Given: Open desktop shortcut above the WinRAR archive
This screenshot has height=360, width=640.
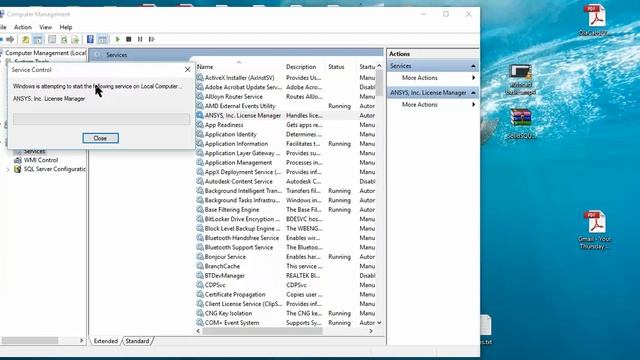Looking at the screenshot, I should pyautogui.click(x=521, y=80).
